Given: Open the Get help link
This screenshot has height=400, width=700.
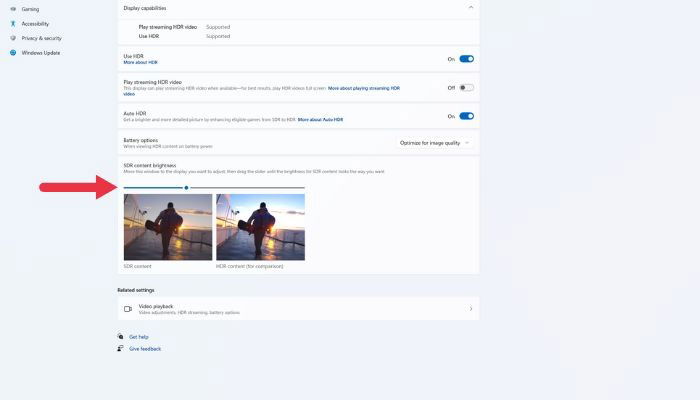Looking at the screenshot, I should (139, 337).
